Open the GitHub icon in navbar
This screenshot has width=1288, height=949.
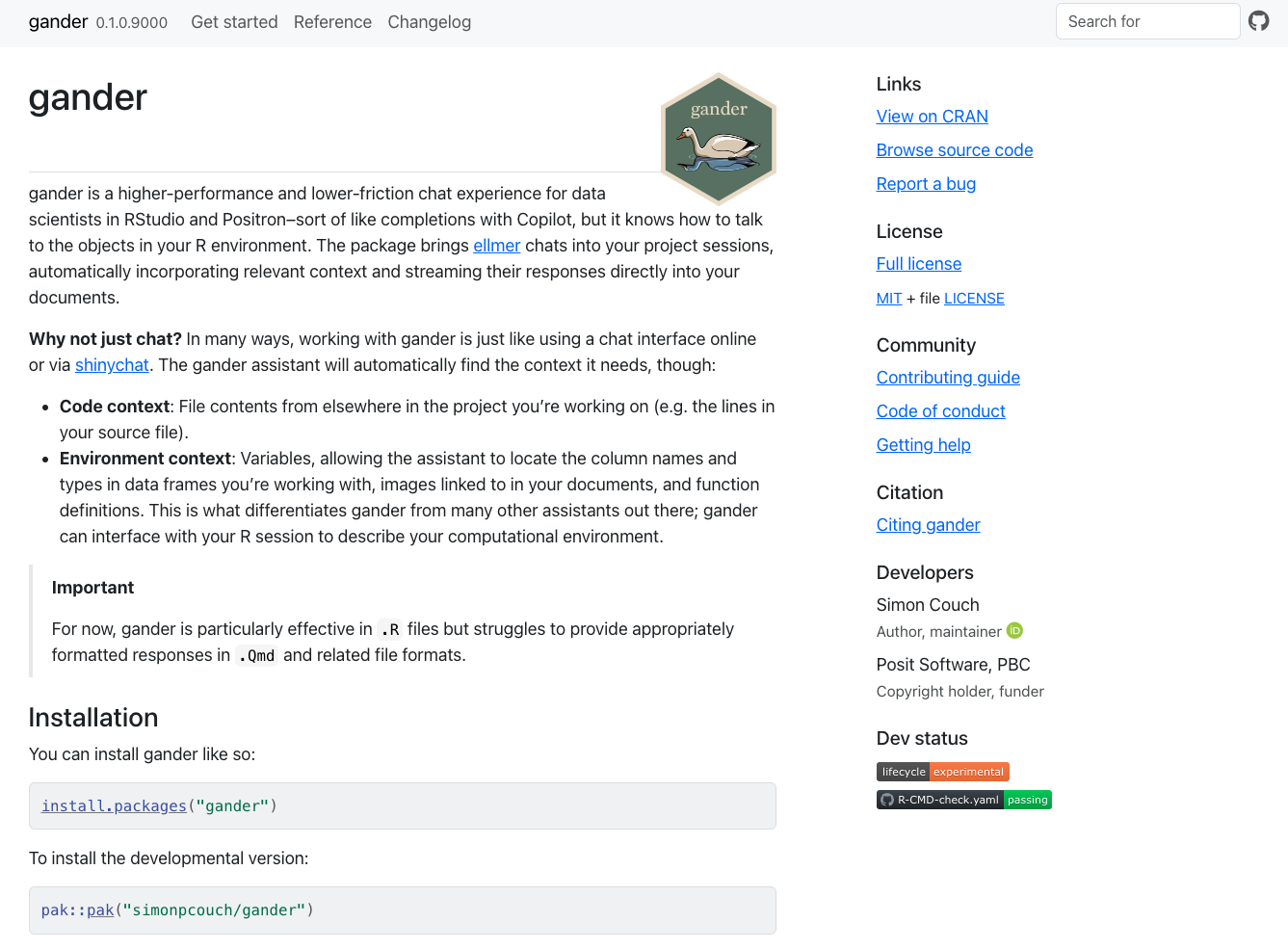point(1258,21)
